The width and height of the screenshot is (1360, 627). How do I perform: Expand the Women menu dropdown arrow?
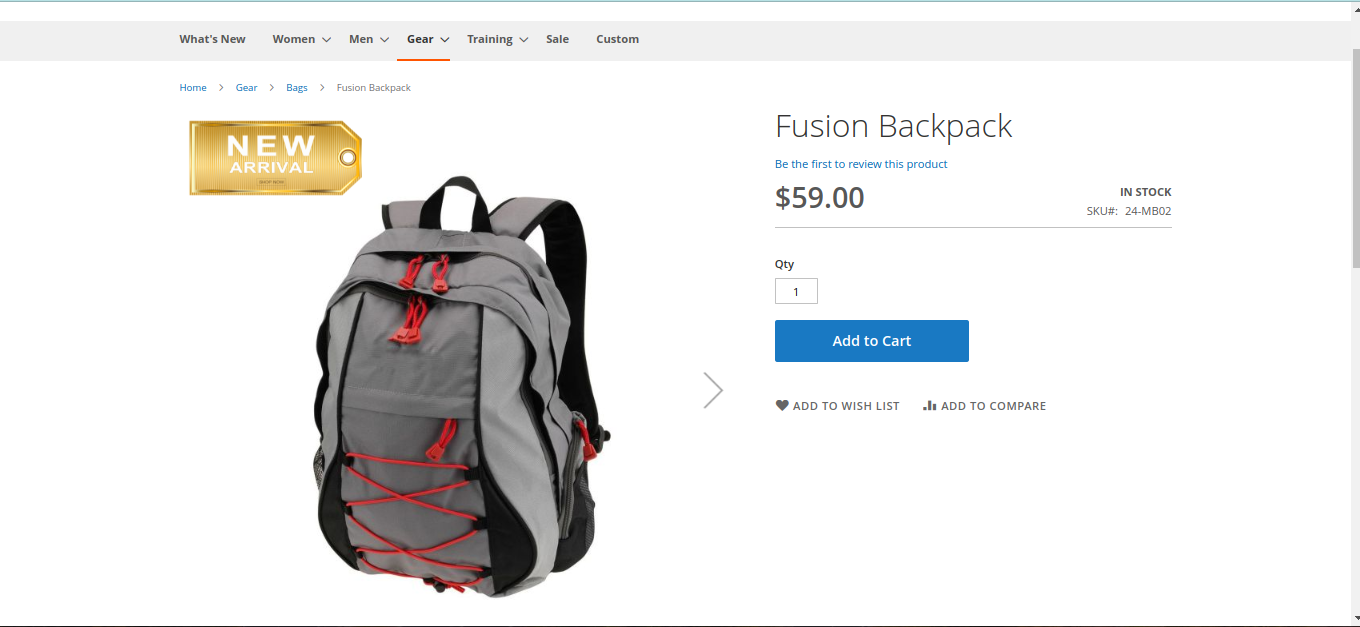pos(326,40)
